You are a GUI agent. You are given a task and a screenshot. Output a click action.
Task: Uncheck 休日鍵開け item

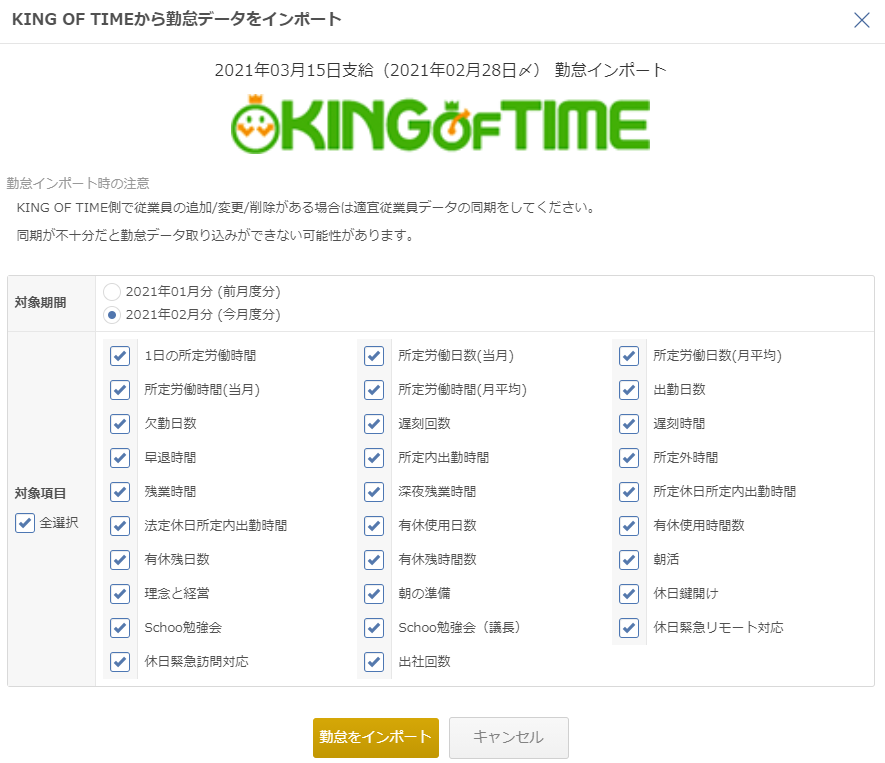coord(629,594)
